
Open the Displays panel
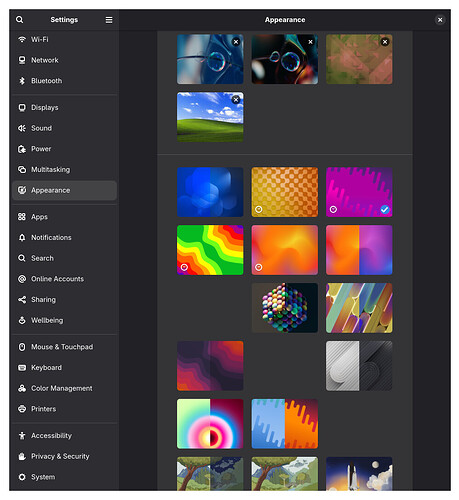tap(64, 107)
